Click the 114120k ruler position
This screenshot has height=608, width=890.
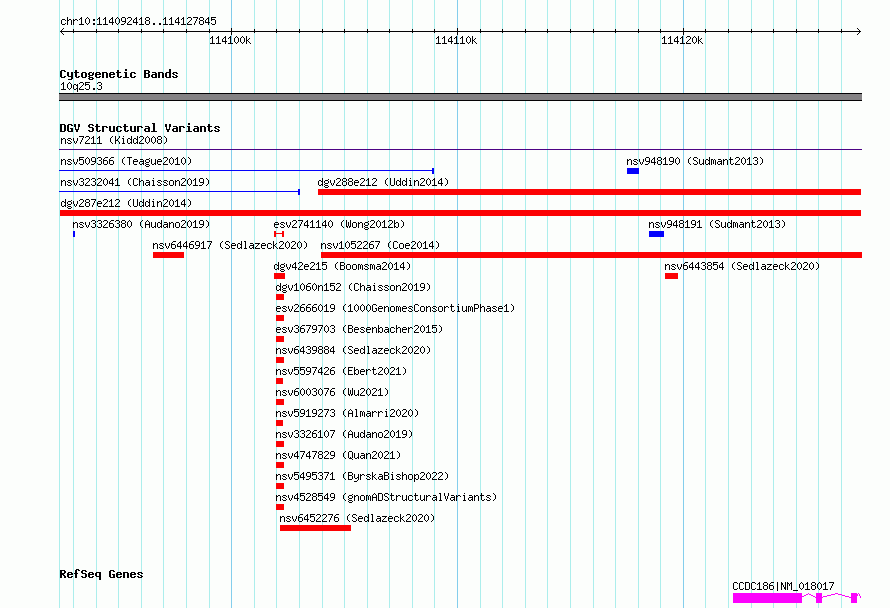(x=682, y=40)
